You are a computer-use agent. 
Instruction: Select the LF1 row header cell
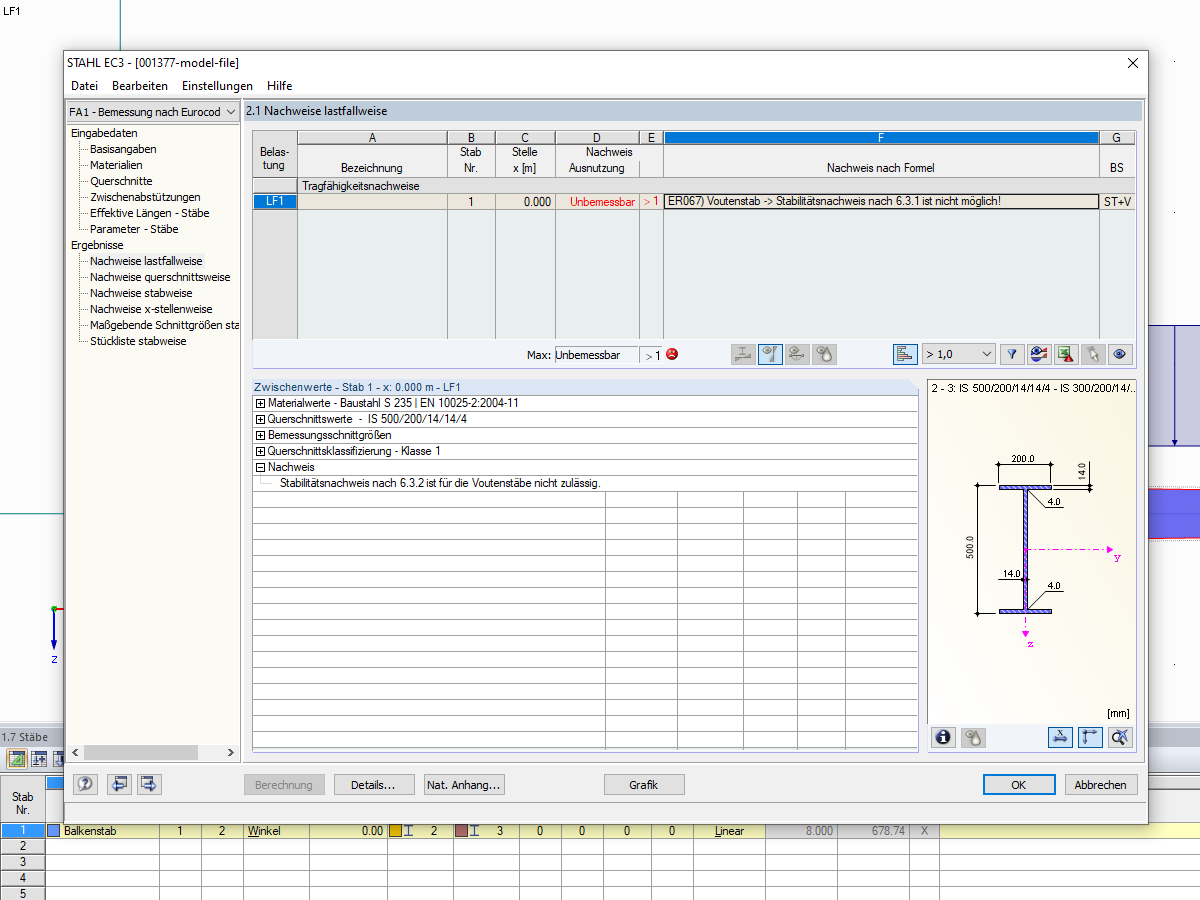click(275, 201)
